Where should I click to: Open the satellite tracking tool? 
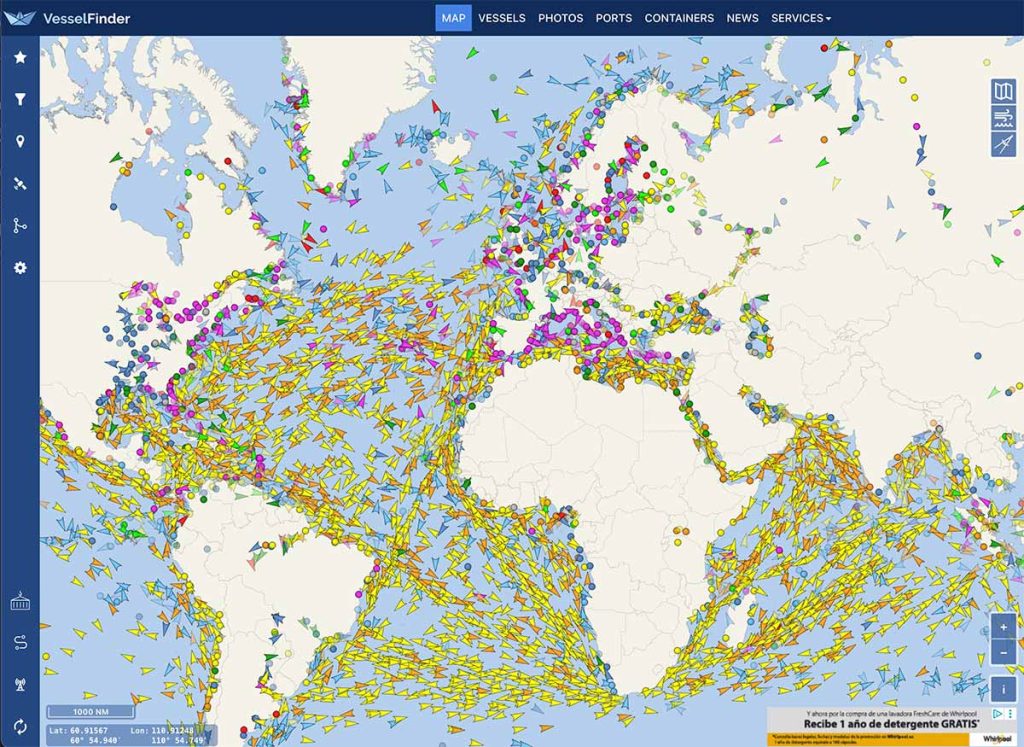[x=20, y=183]
